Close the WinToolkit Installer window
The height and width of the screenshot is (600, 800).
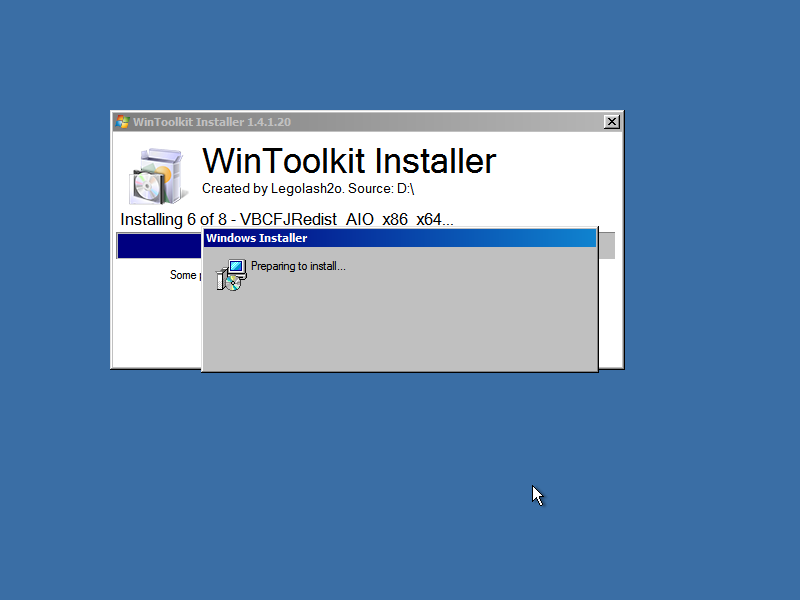tap(611, 122)
